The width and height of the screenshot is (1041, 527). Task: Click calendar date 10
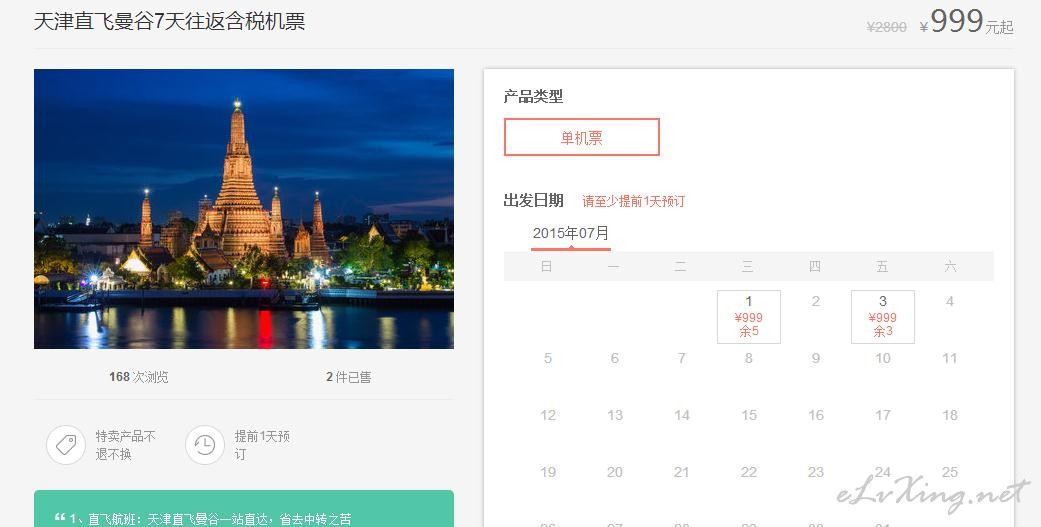[883, 358]
